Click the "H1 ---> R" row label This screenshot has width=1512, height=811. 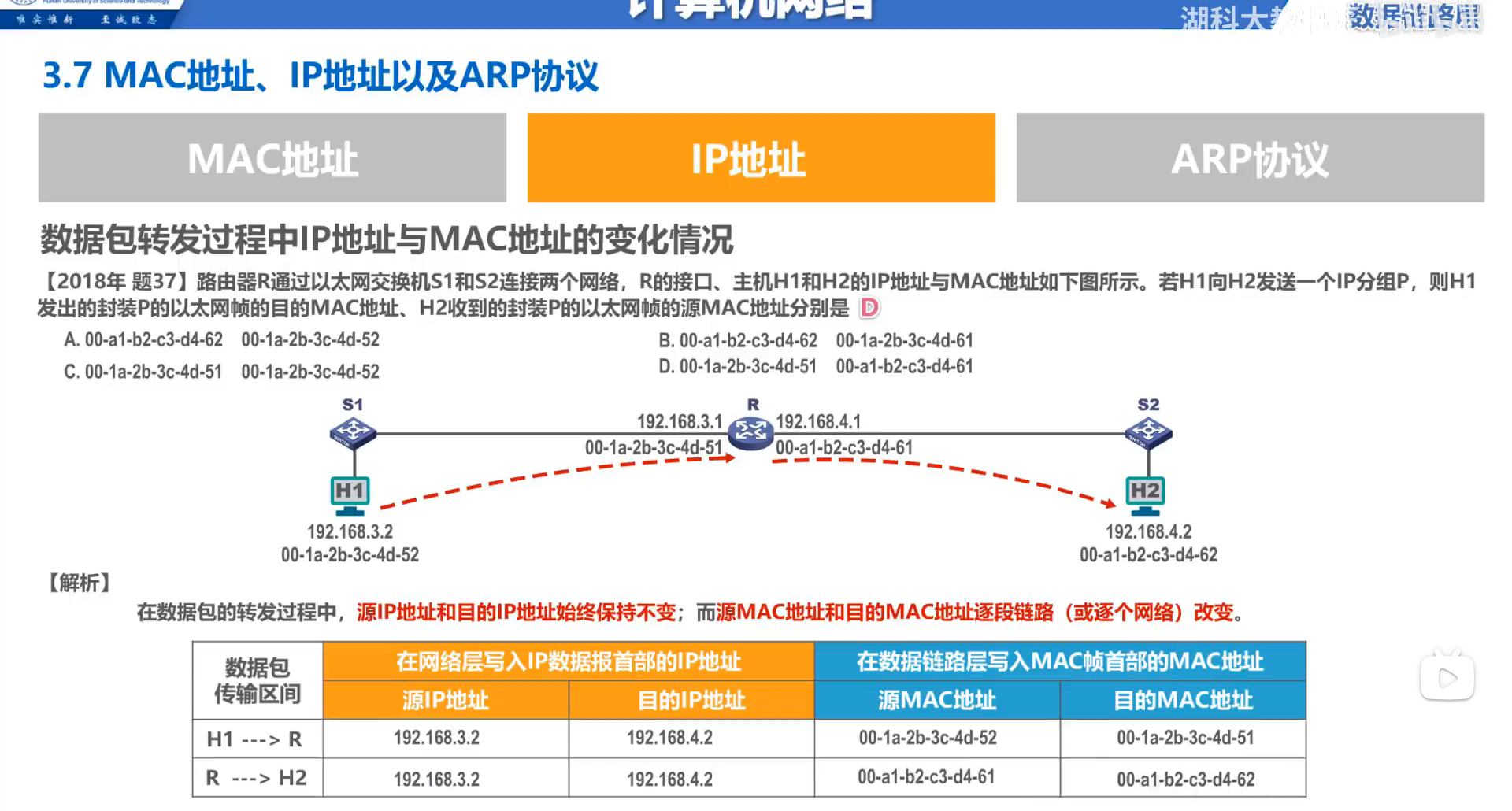tap(254, 739)
